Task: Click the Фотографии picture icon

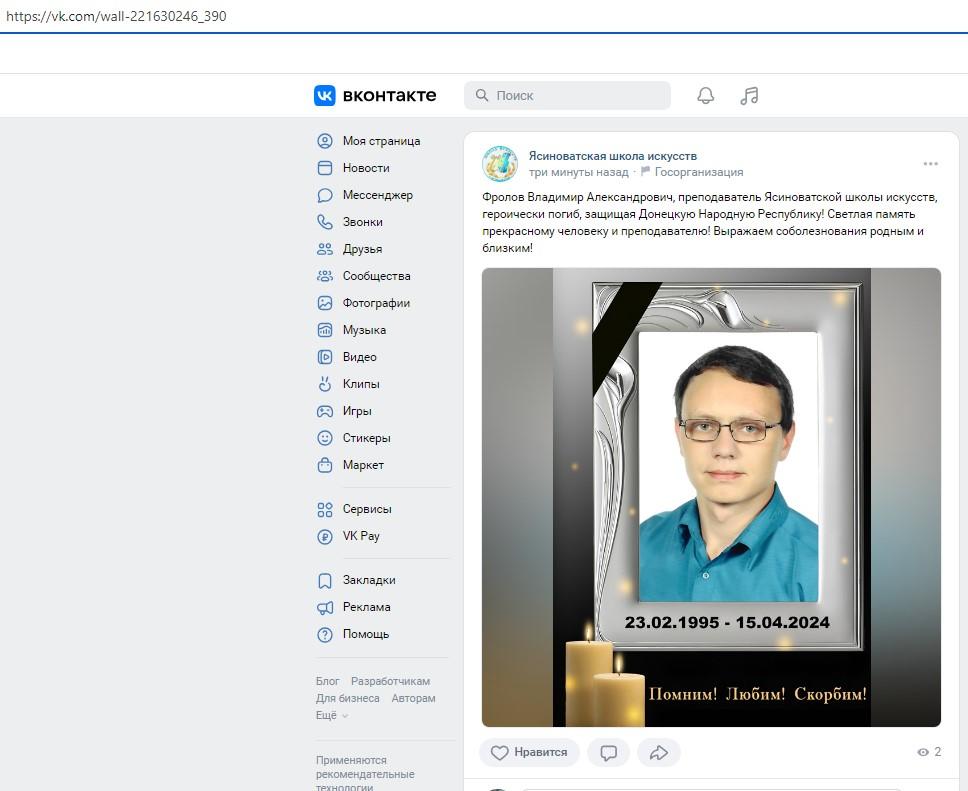Action: click(325, 303)
